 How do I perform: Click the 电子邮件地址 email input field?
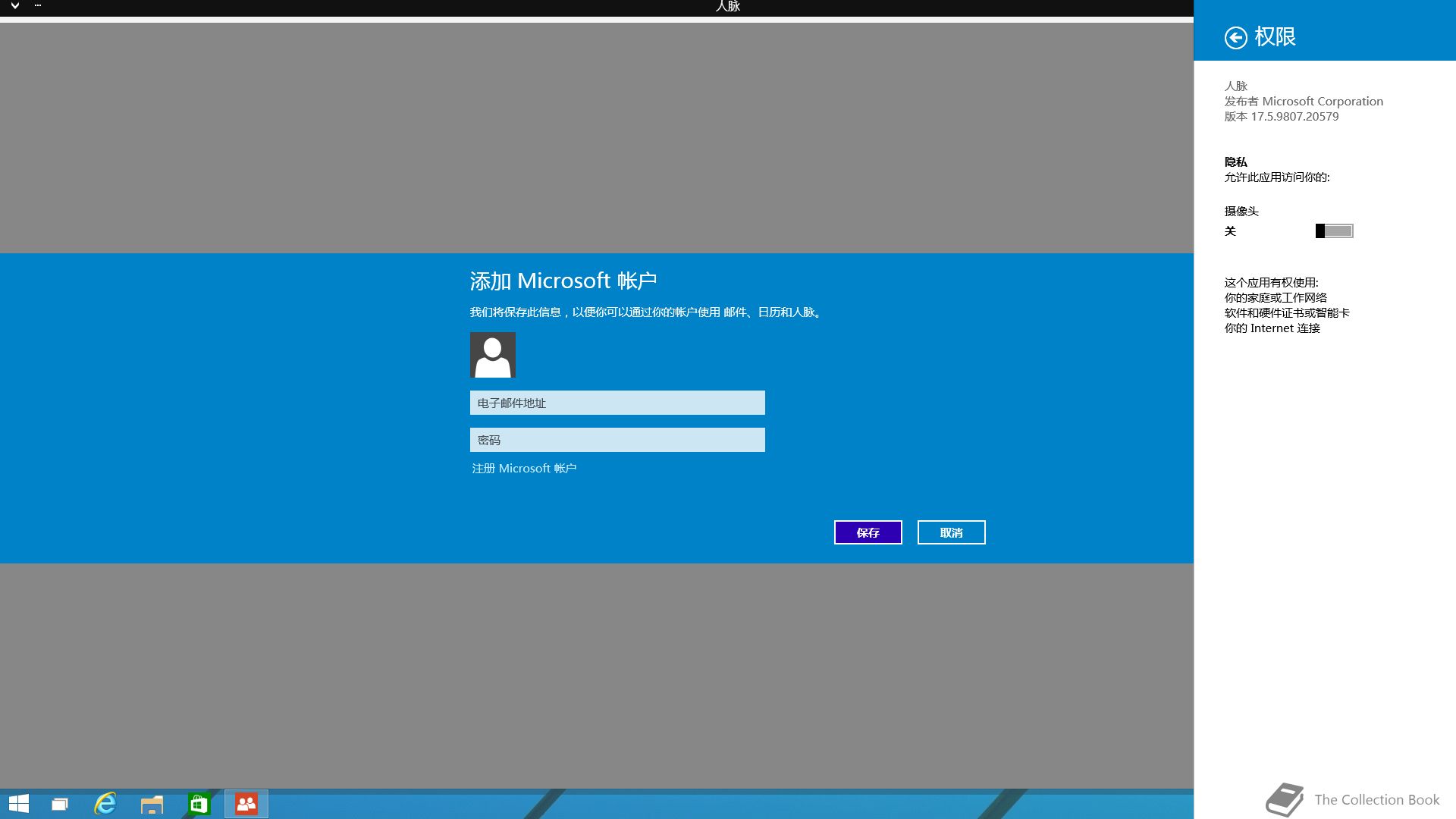click(617, 403)
